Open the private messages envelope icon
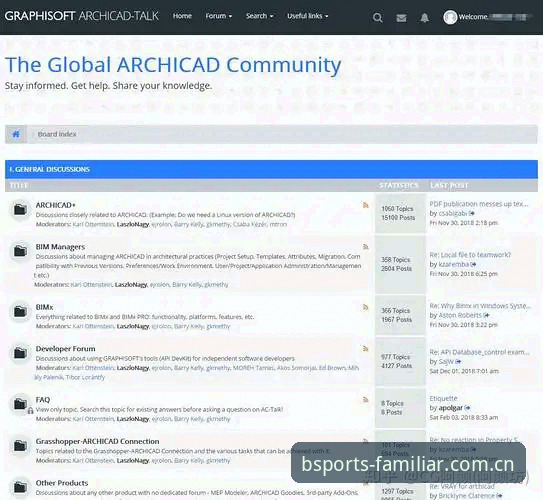Viewport: 543px width, 500px height. click(x=401, y=18)
